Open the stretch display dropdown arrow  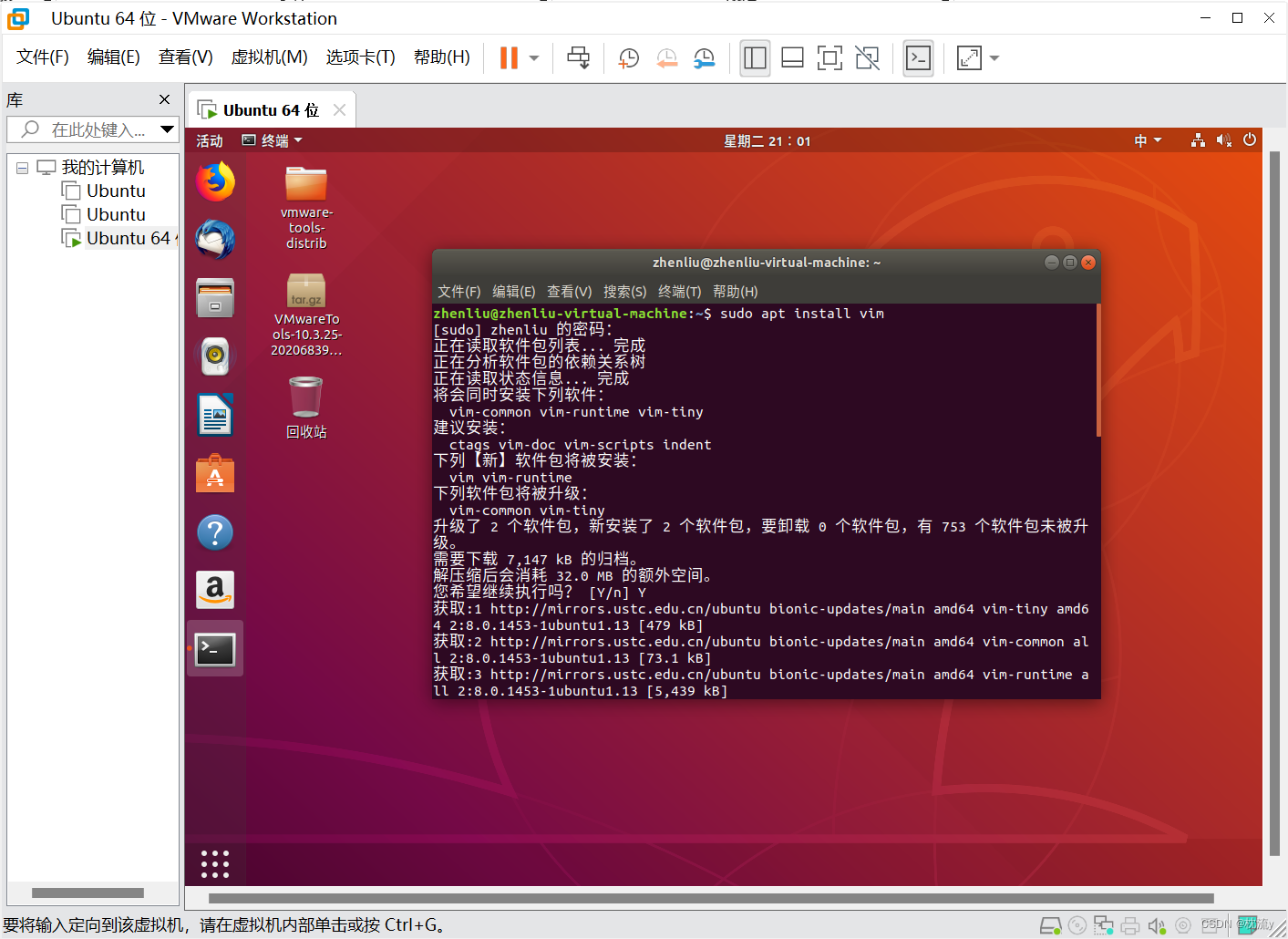pos(994,58)
